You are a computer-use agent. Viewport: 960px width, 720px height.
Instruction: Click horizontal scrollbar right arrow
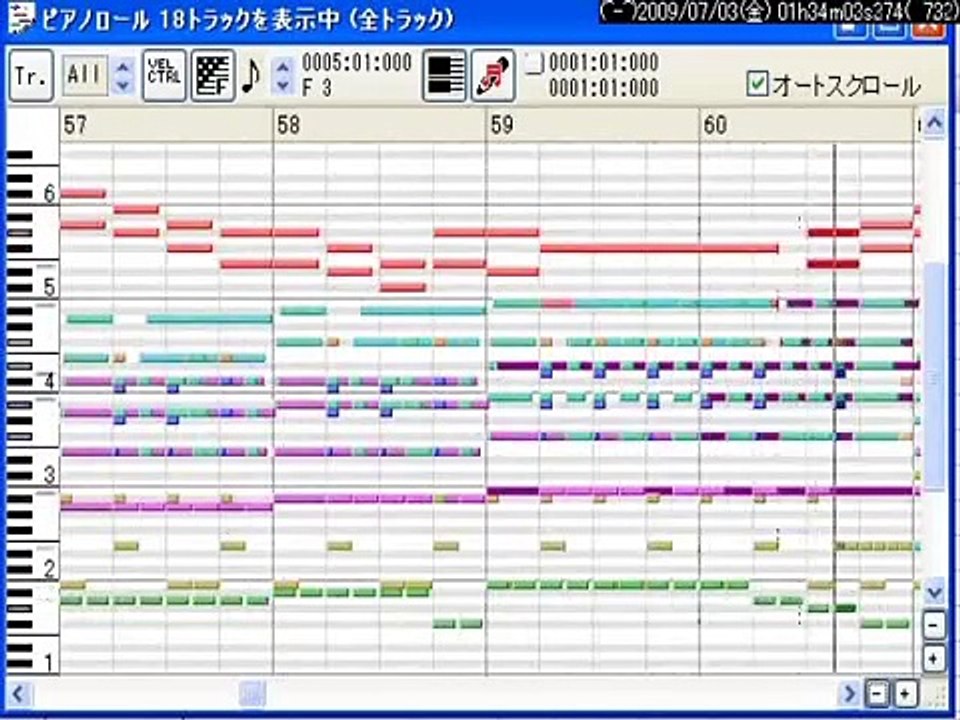tap(849, 694)
